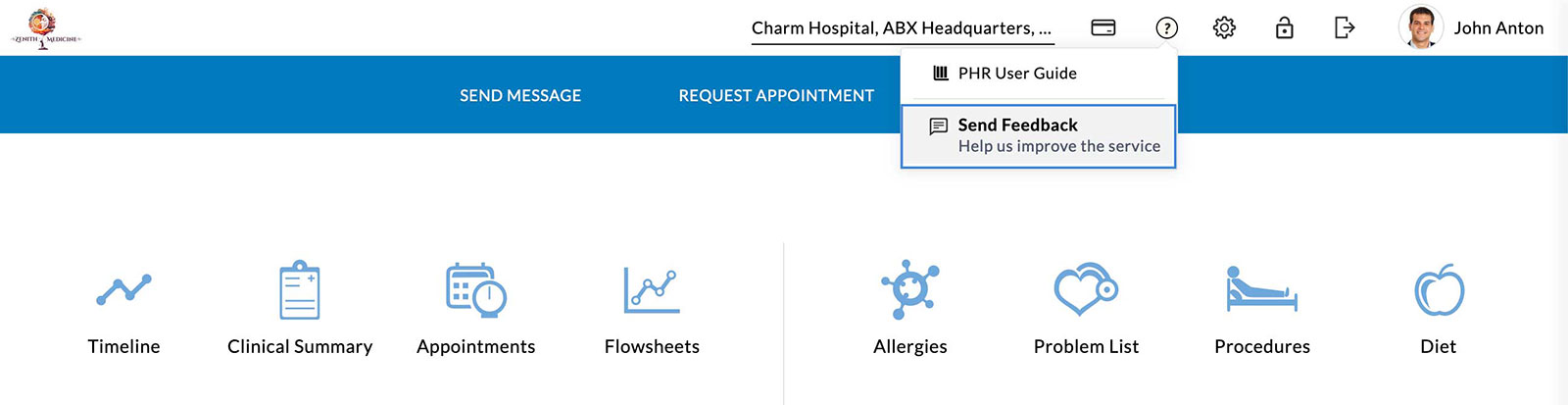
Task: Select PHR User Guide menu item
Action: [1017, 74]
